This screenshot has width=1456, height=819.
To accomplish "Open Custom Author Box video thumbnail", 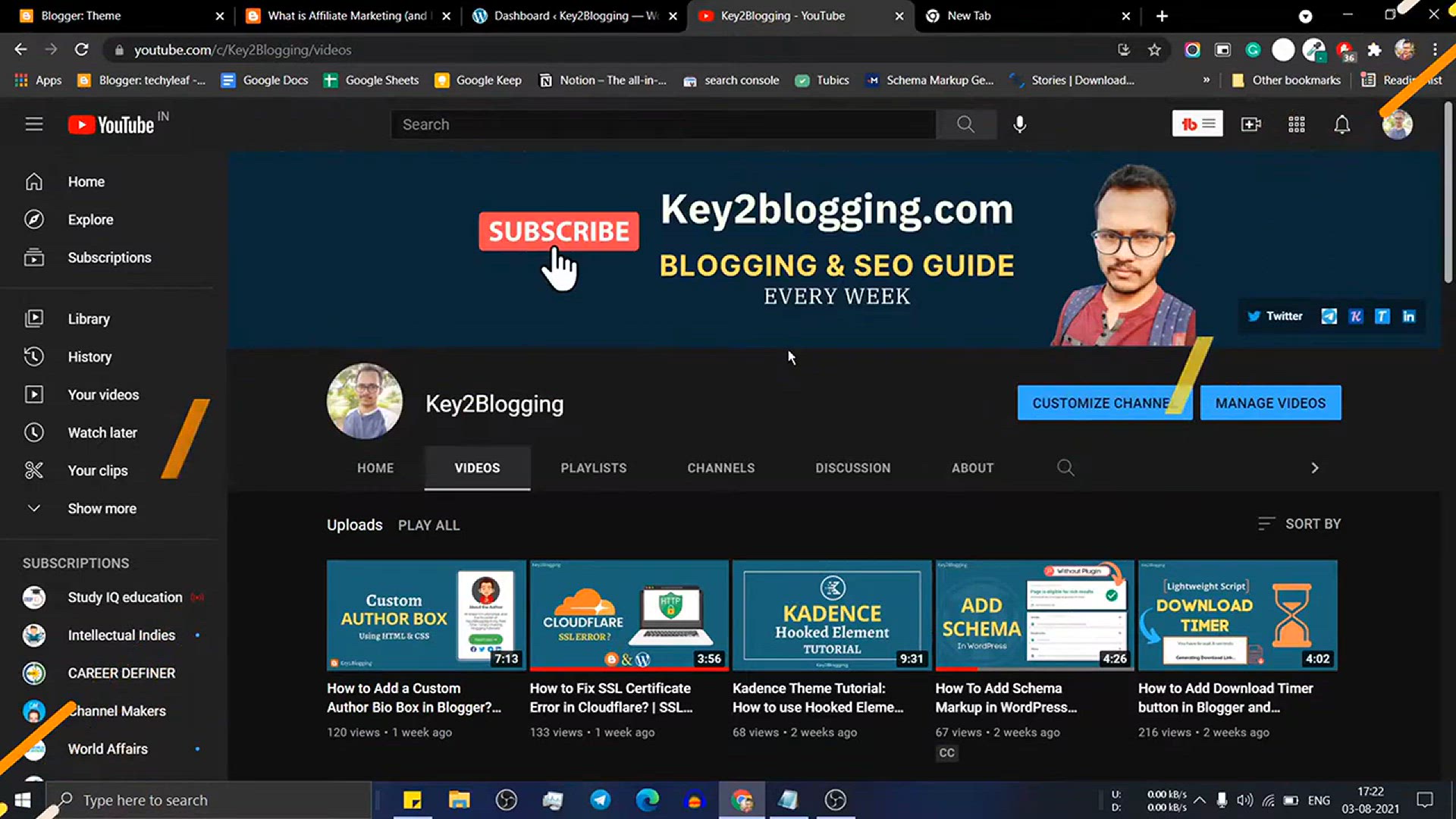I will click(426, 615).
